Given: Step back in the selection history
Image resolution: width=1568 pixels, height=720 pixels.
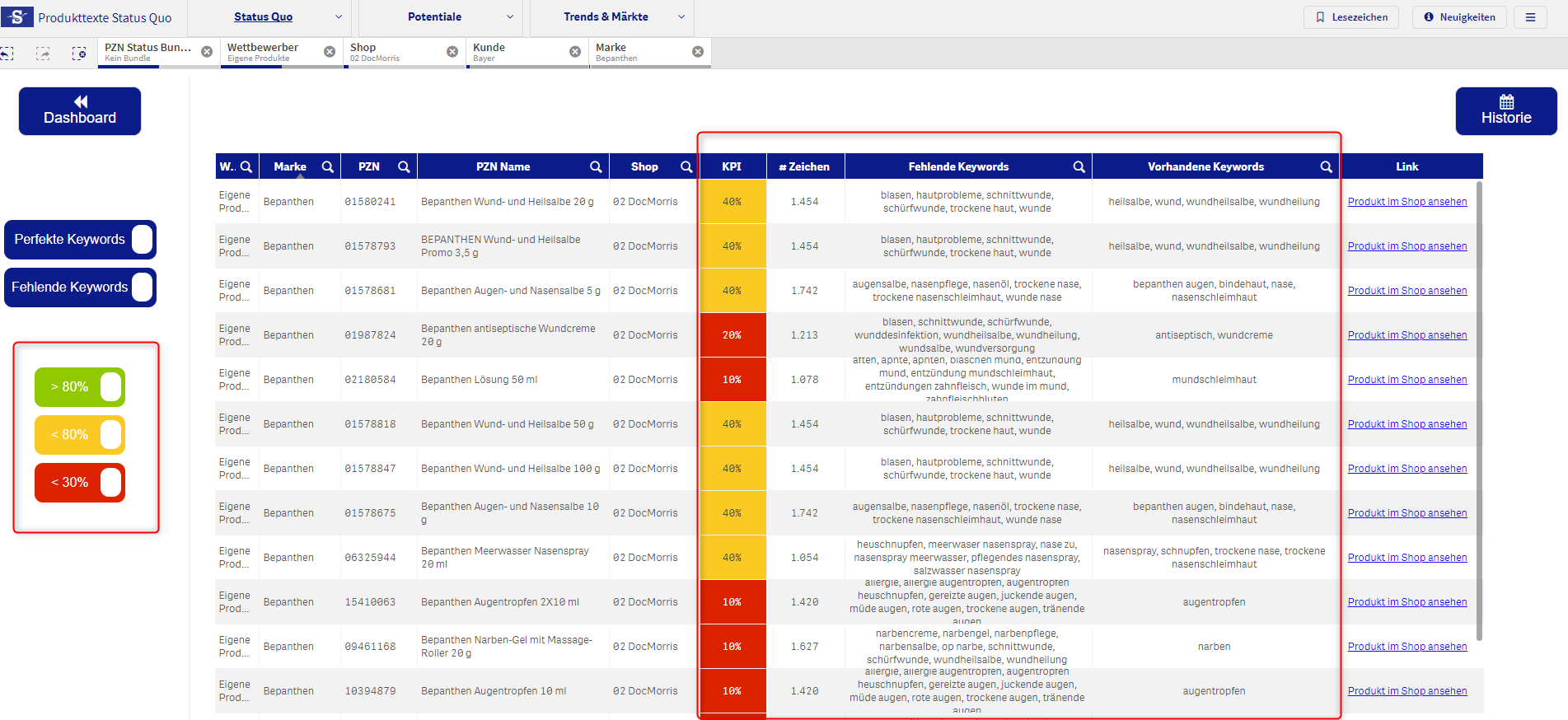Looking at the screenshot, I should click(7, 54).
